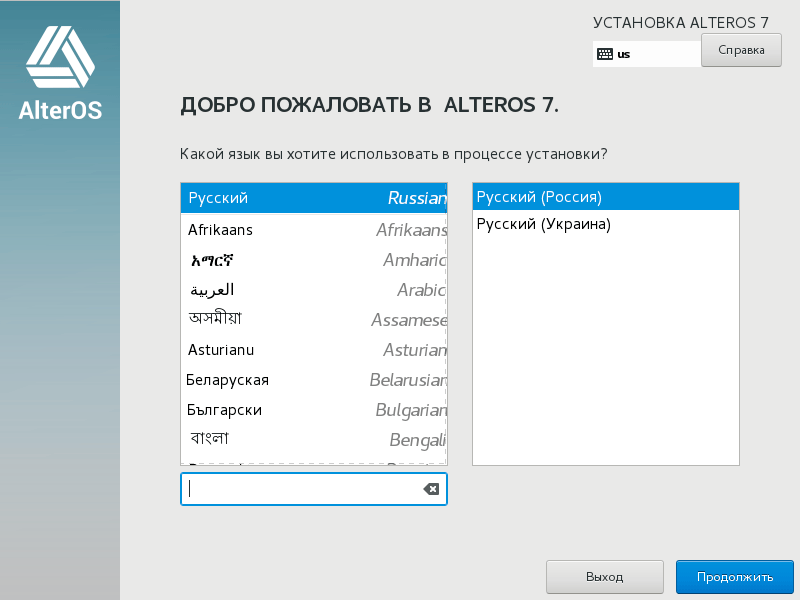This screenshot has height=600, width=800.
Task: Click the Выход button
Action: click(605, 577)
